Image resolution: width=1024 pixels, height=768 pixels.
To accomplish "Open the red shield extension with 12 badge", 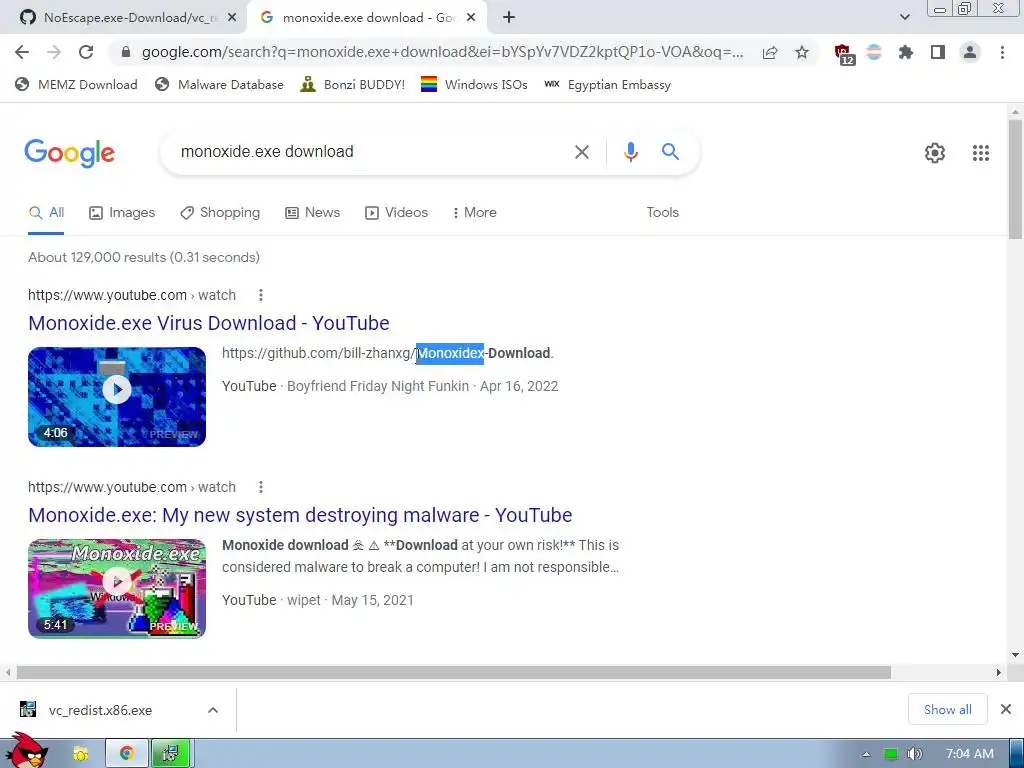I will 843,54.
